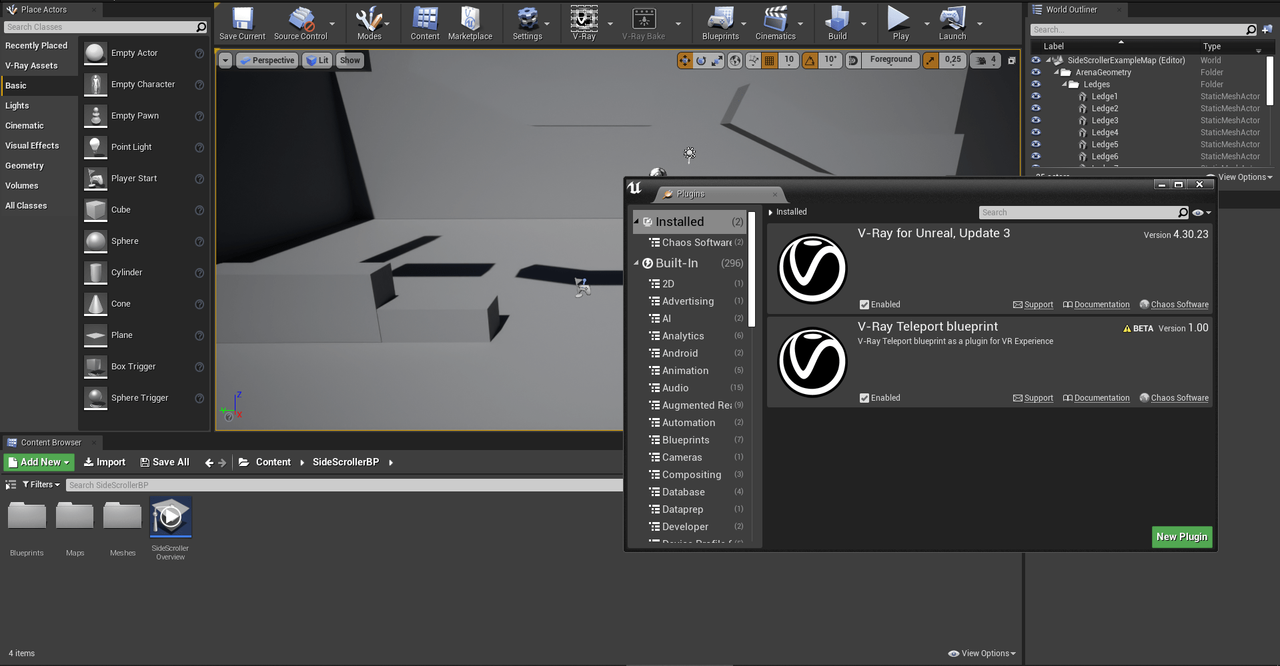Open V-Ray for Unreal Documentation link
This screenshot has width=1280, height=666.
tap(1096, 305)
